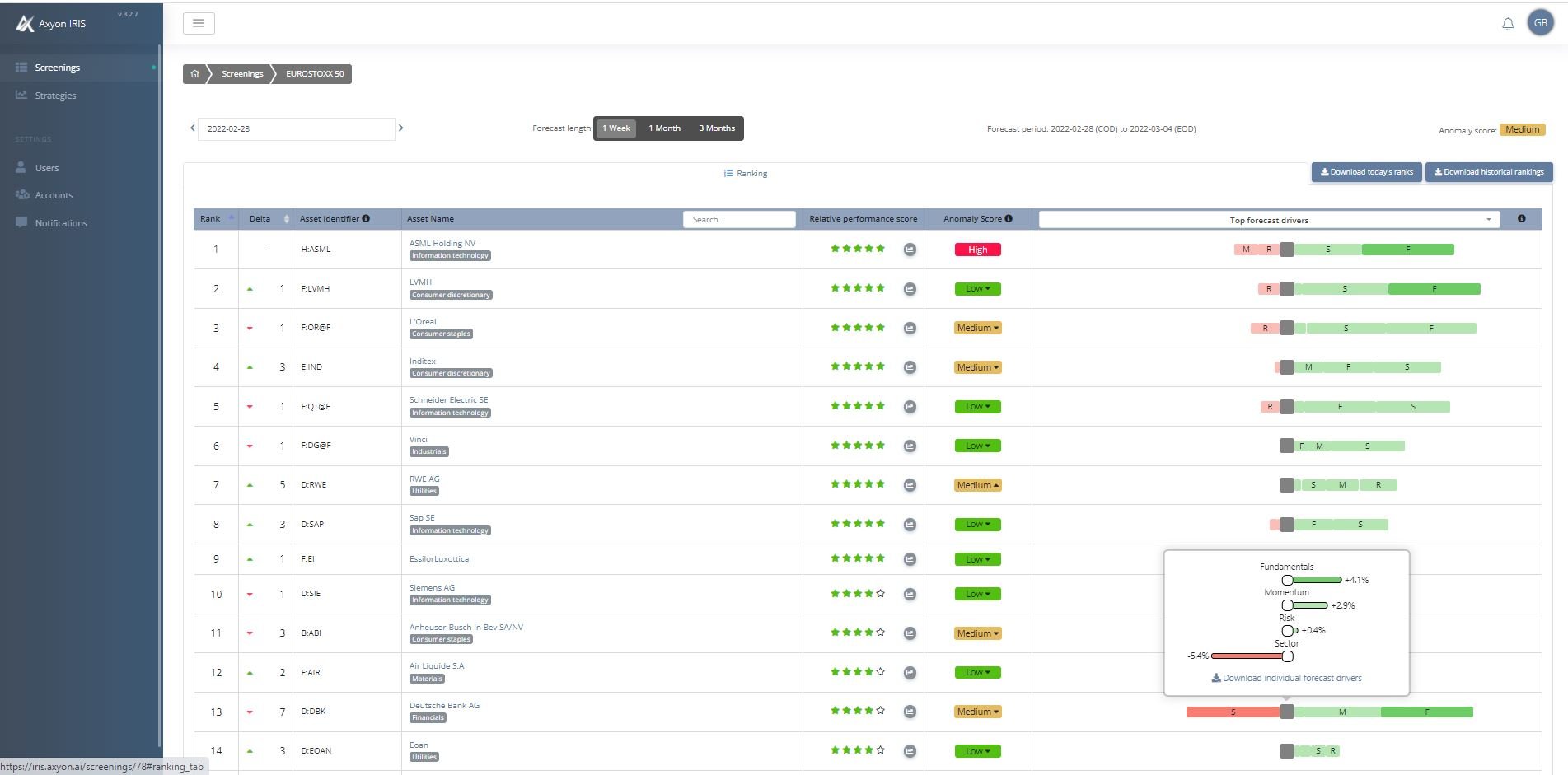Expand Medium anomaly badge for Deutsche Bank
Image resolution: width=1568 pixels, height=775 pixels.
click(978, 712)
